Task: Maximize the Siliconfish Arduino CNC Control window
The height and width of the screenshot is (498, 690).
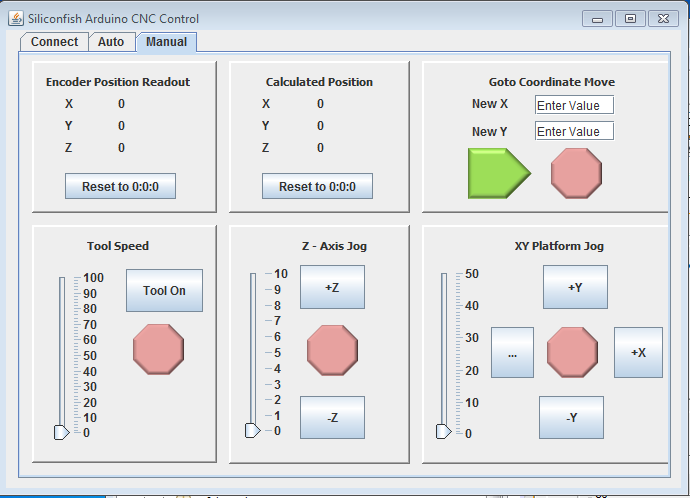Action: (x=631, y=19)
